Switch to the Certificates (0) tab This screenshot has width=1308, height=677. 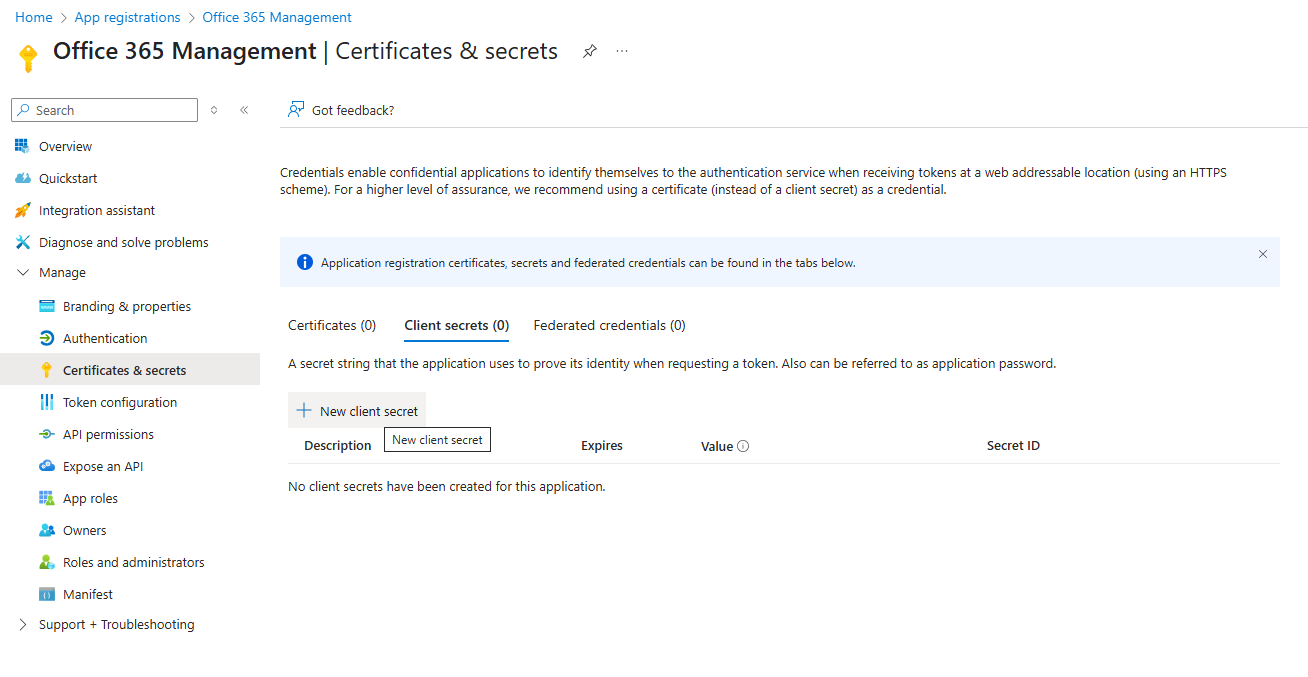click(x=332, y=325)
